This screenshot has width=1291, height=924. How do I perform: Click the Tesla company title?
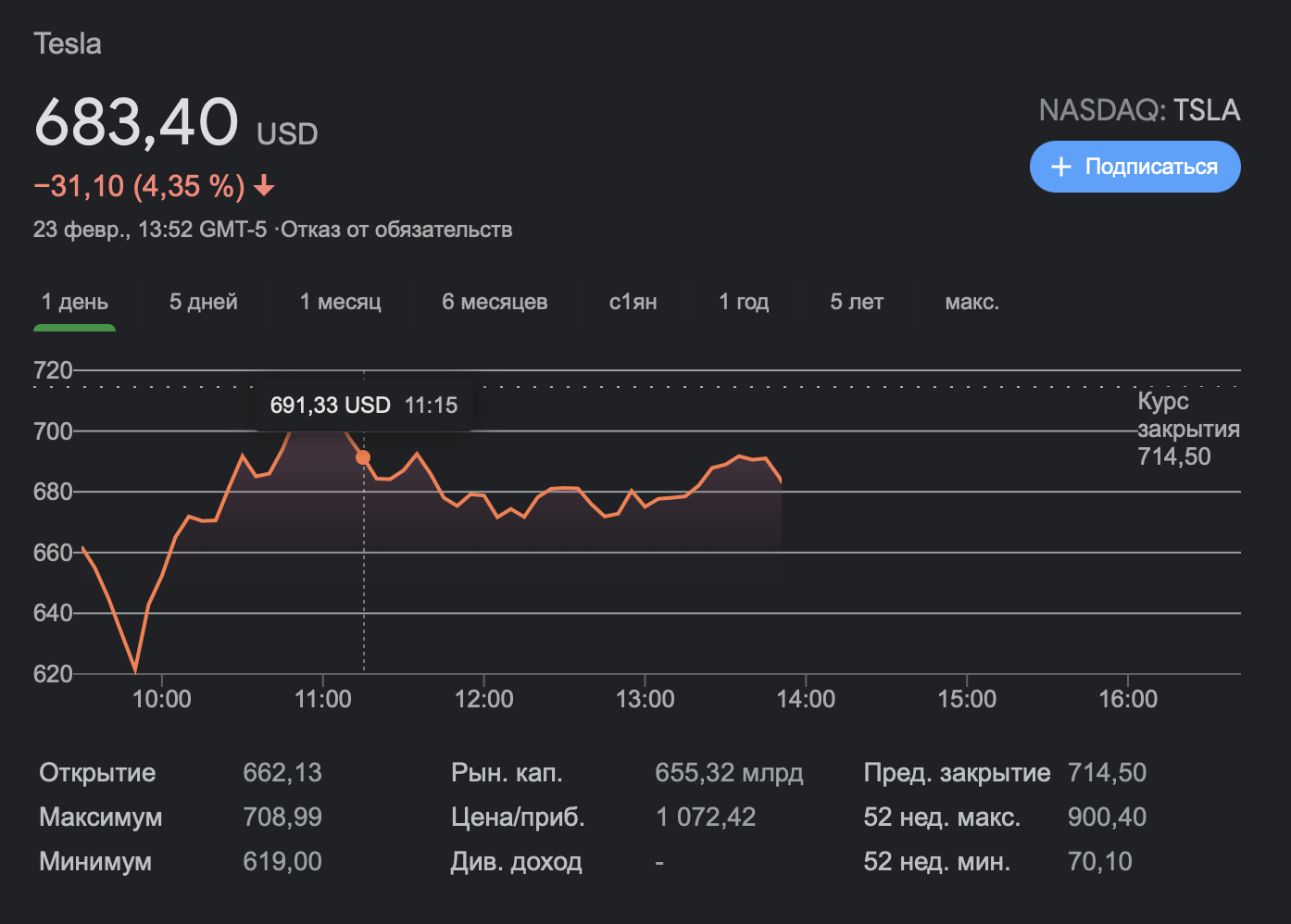point(68,44)
